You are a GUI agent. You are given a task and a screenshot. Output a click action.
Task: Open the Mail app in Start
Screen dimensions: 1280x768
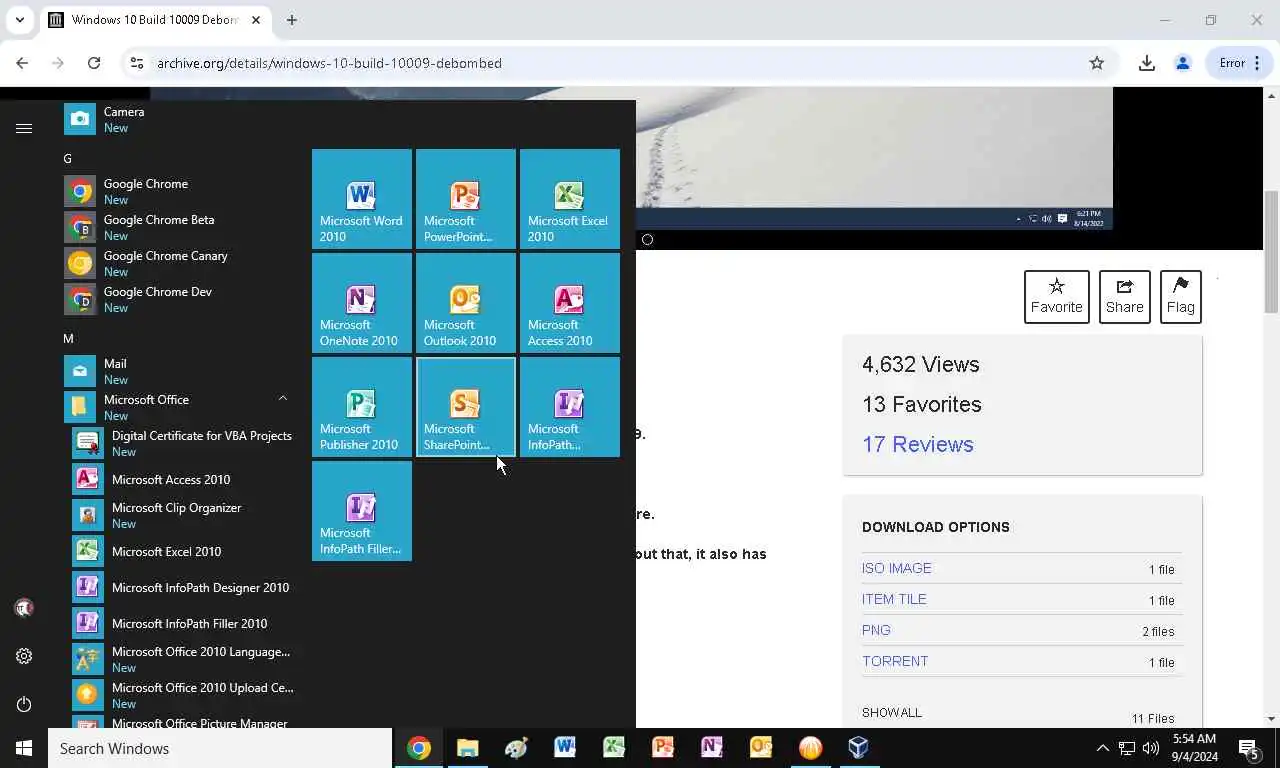coord(180,371)
